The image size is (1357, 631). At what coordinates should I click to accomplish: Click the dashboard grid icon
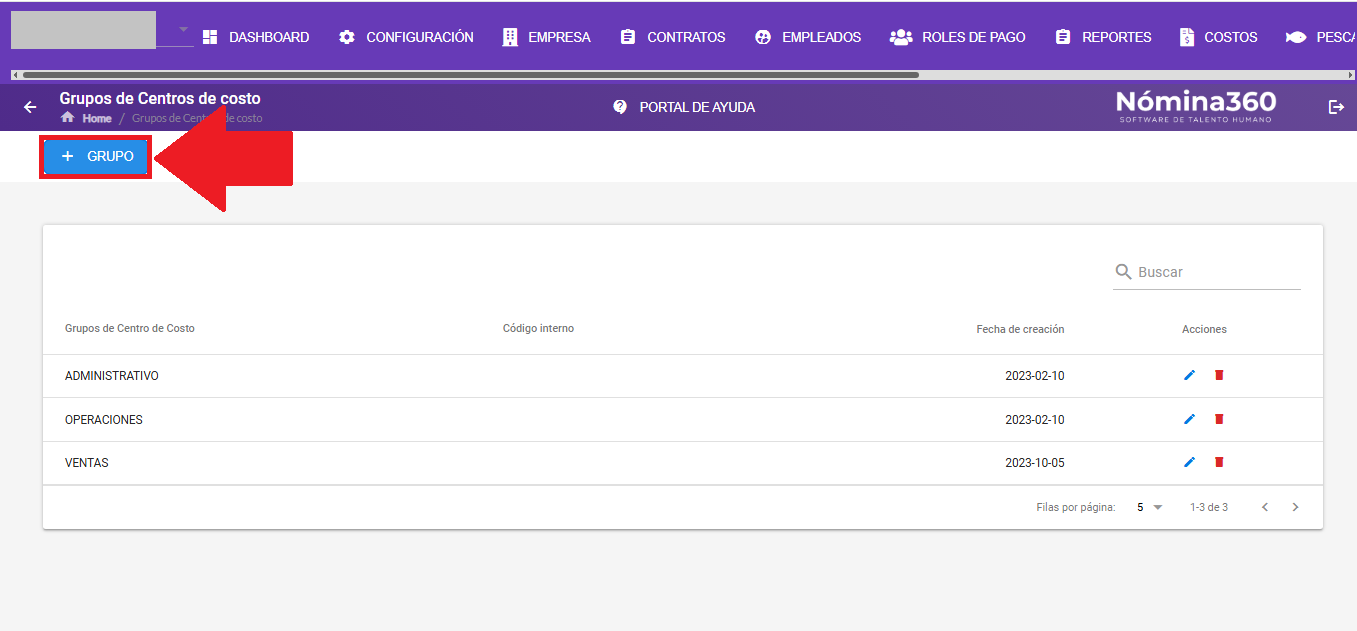coord(210,37)
